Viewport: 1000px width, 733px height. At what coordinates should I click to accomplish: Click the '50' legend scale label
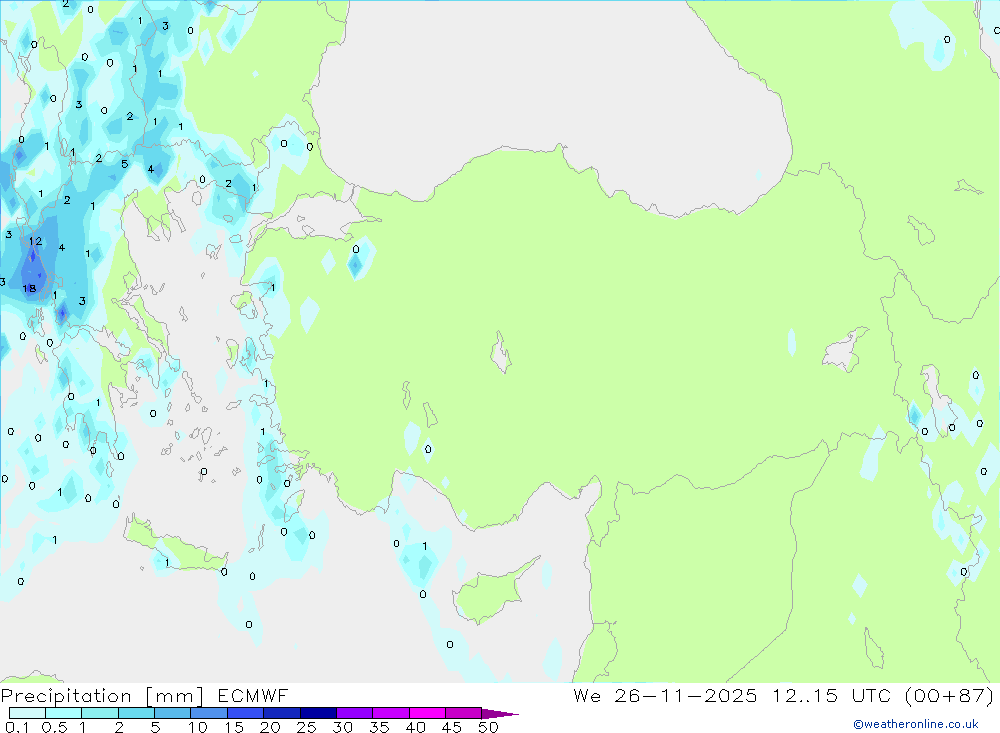pyautogui.click(x=488, y=727)
